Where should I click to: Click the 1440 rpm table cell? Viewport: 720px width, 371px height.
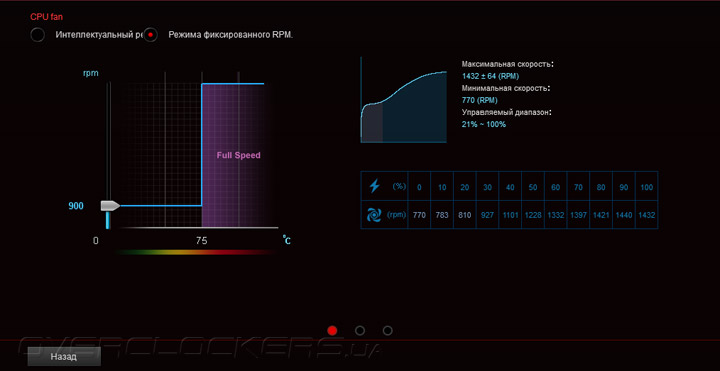tap(624, 214)
